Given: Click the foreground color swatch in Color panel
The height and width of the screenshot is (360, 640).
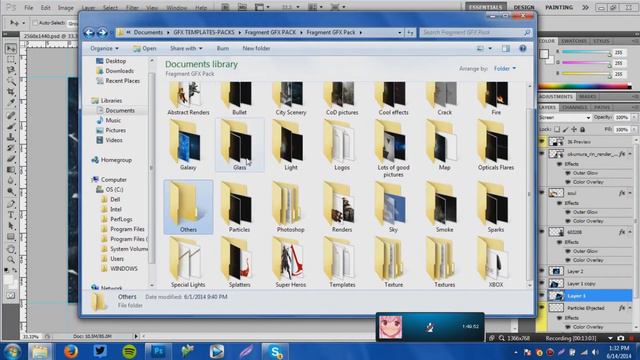Looking at the screenshot, I should tap(544, 54).
